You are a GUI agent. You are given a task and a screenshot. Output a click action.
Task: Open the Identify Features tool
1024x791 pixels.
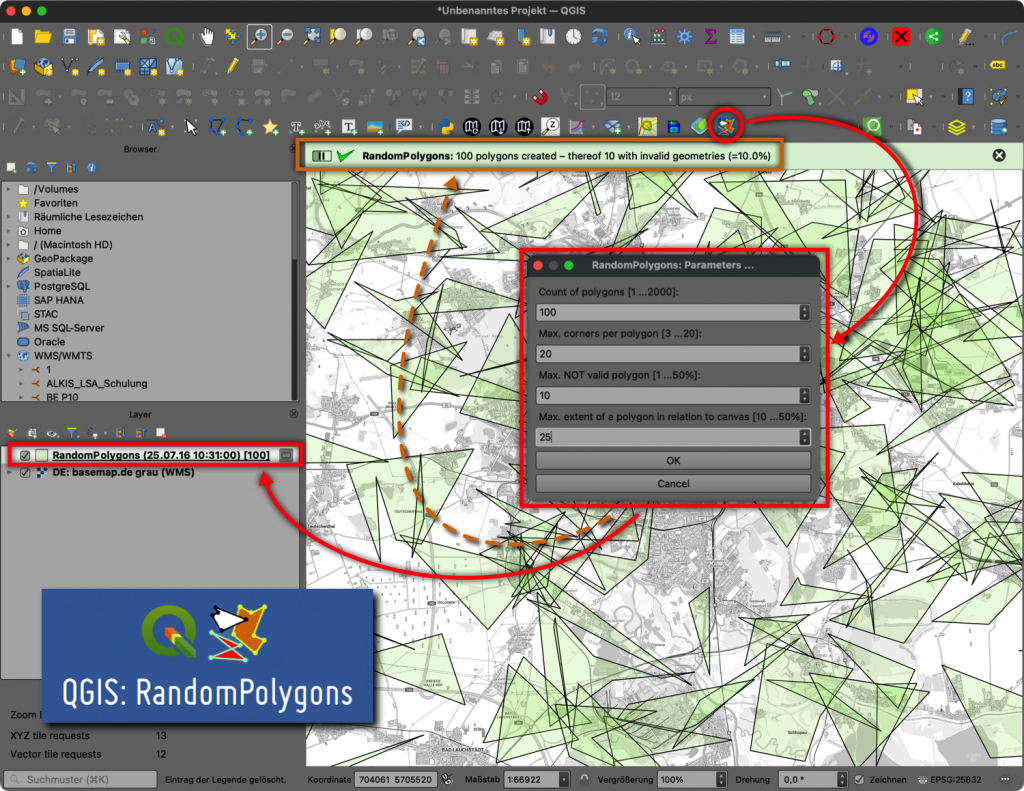click(632, 37)
